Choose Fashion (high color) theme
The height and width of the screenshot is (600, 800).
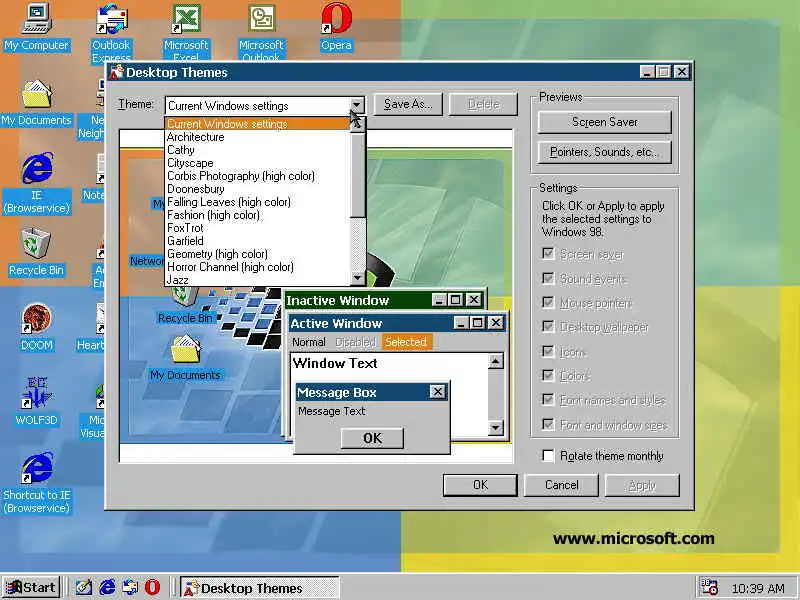(x=258, y=215)
